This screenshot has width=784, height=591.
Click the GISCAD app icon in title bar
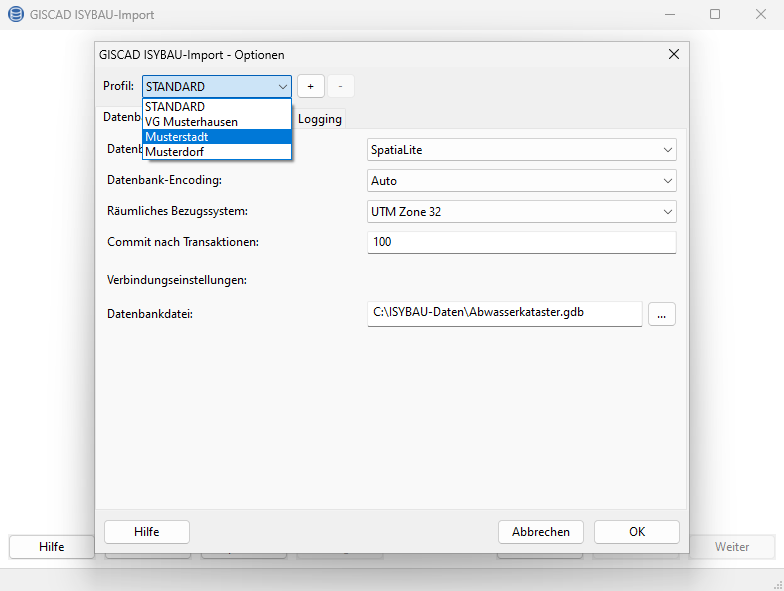click(x=16, y=14)
